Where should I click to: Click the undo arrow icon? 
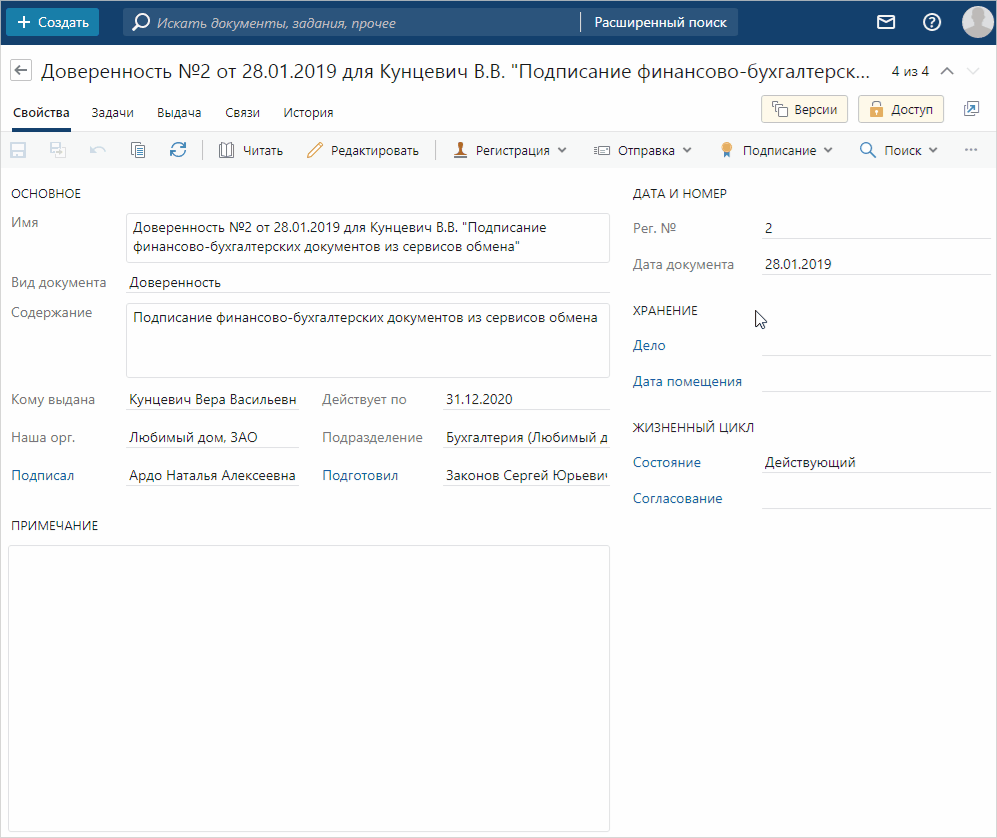point(98,151)
